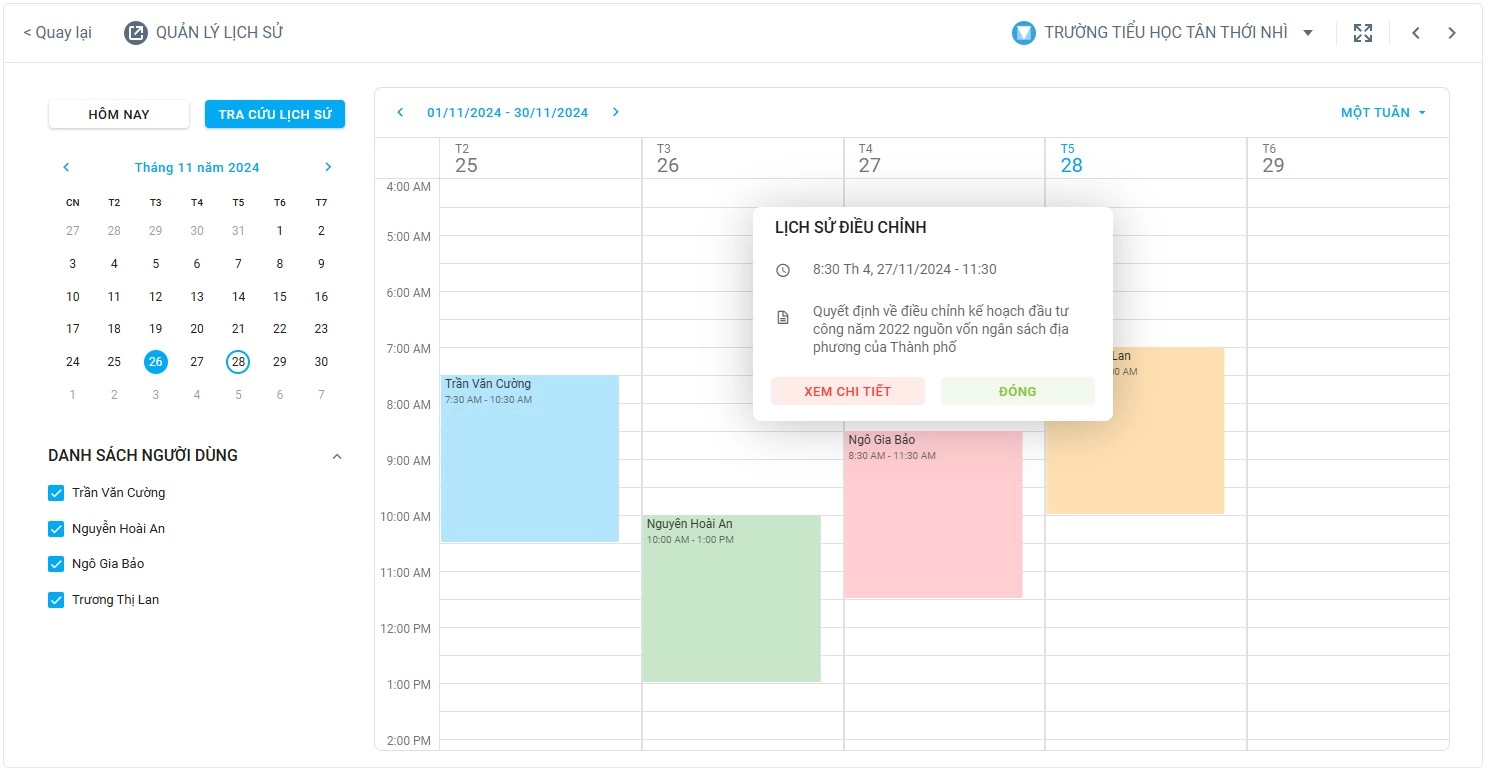1486x773 pixels.
Task: Go to previous page using header left arrow
Action: tap(1416, 33)
